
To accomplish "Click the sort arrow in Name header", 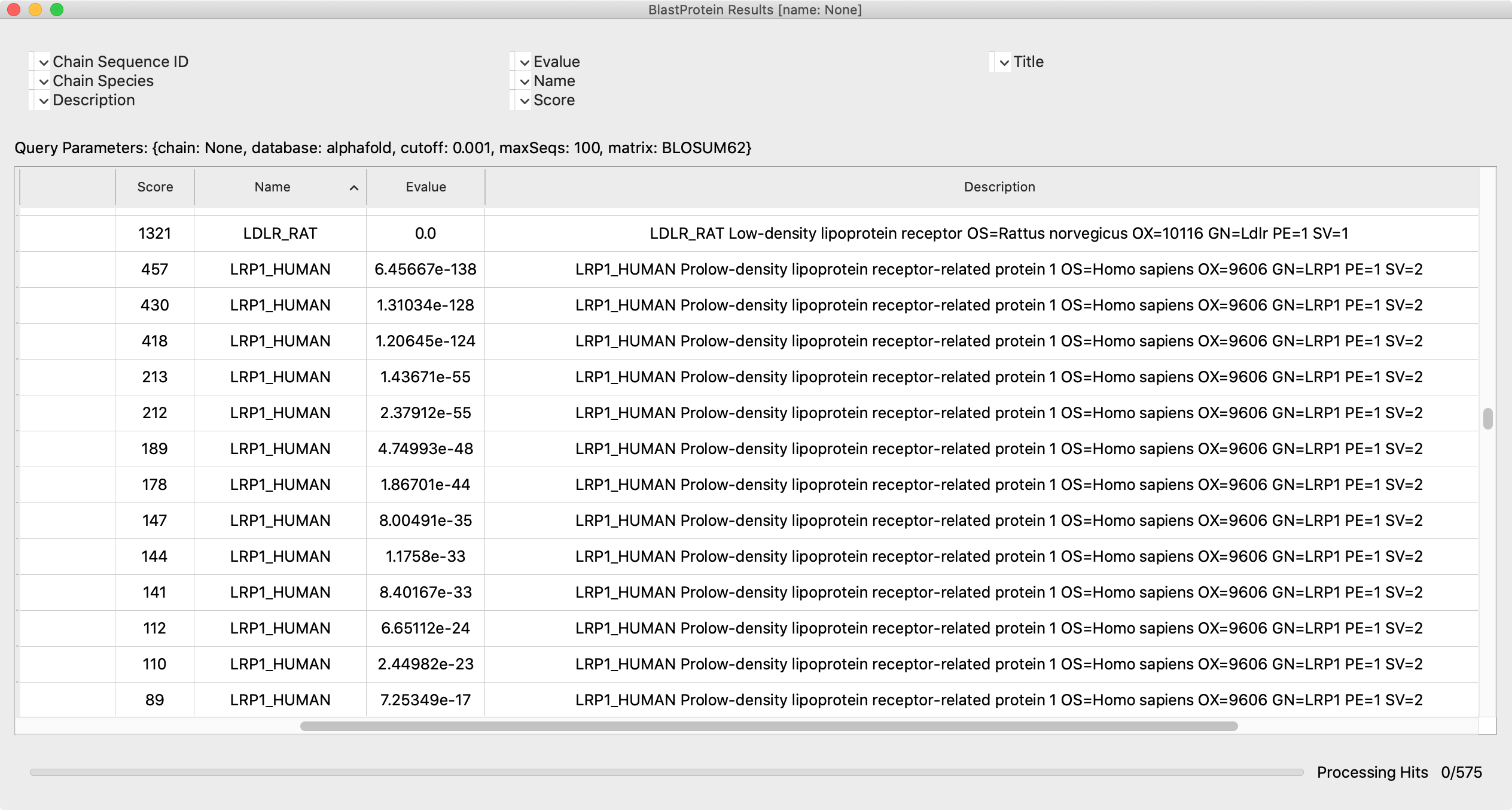I will point(353,188).
